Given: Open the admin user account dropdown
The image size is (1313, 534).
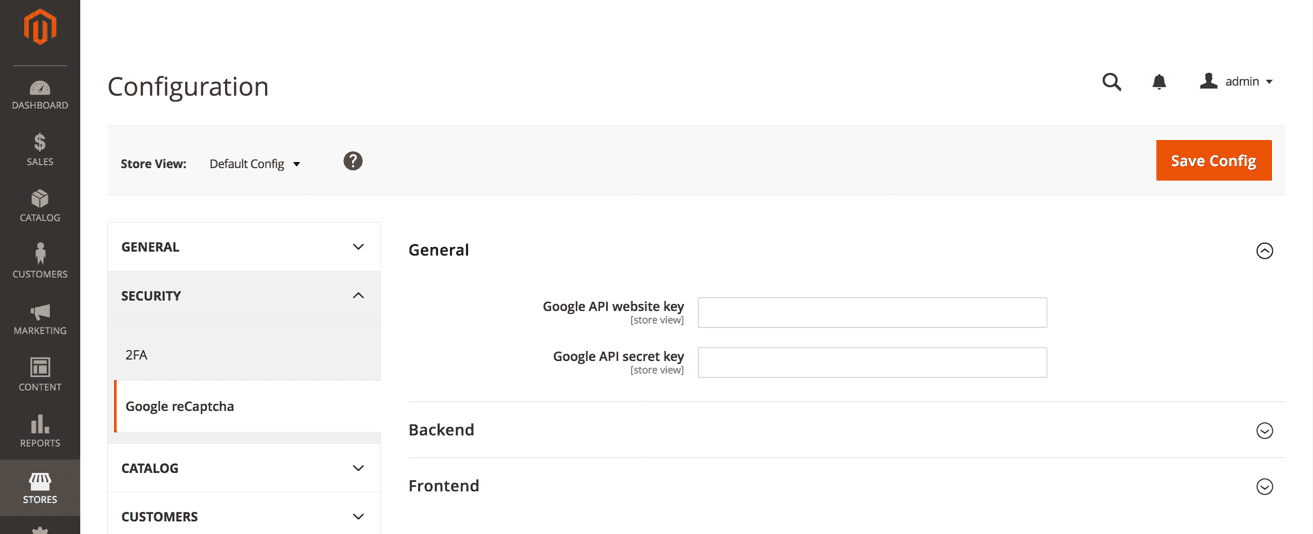Looking at the screenshot, I should point(1236,82).
